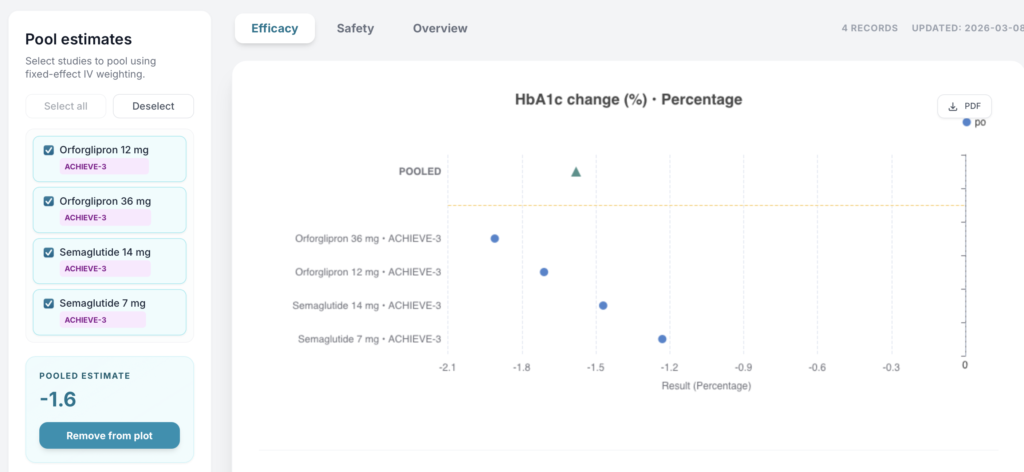
Task: Click the green pooled triangle marker
Action: pos(576,172)
